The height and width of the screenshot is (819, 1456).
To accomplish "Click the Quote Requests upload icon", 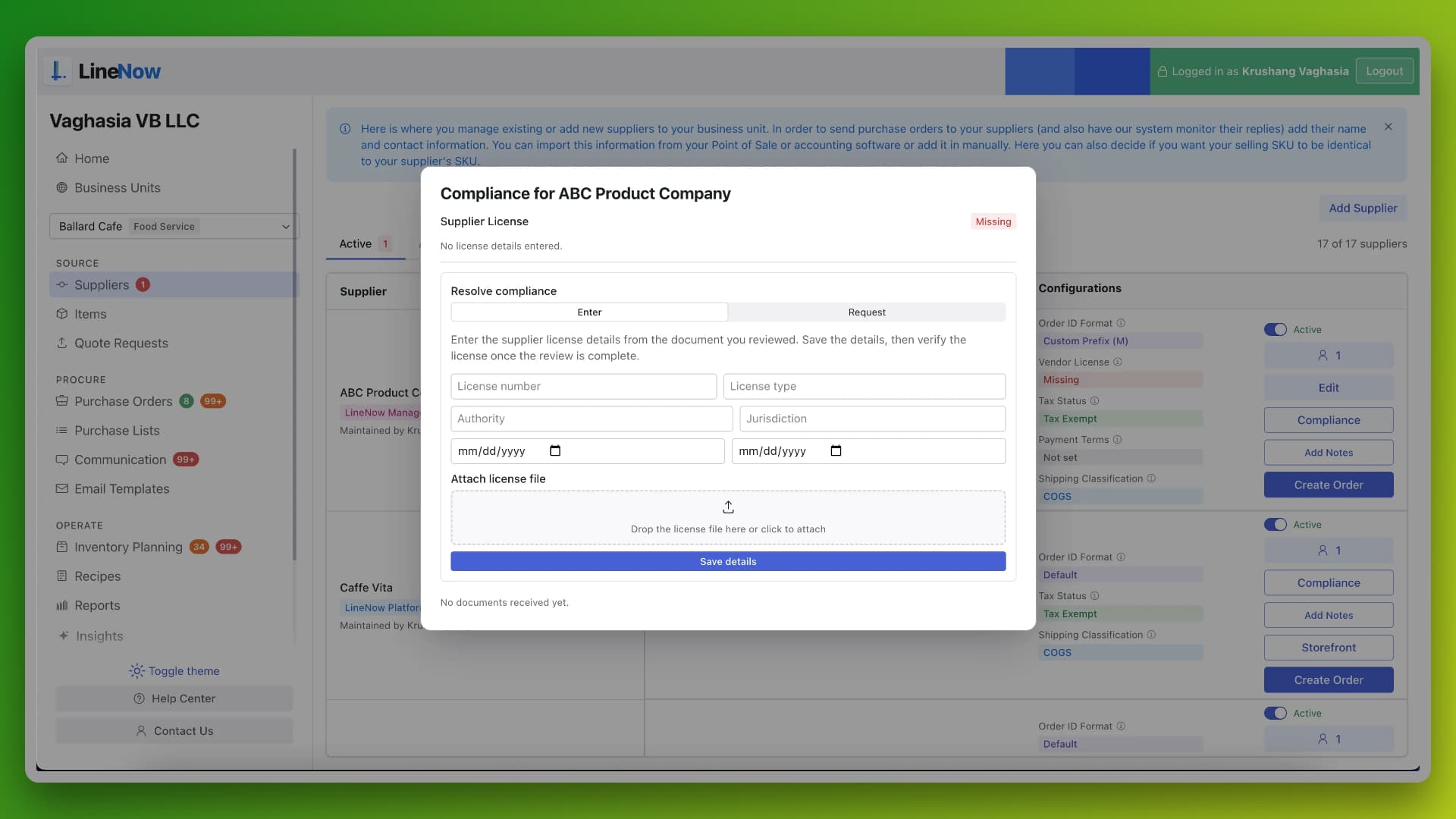I will tap(62, 344).
